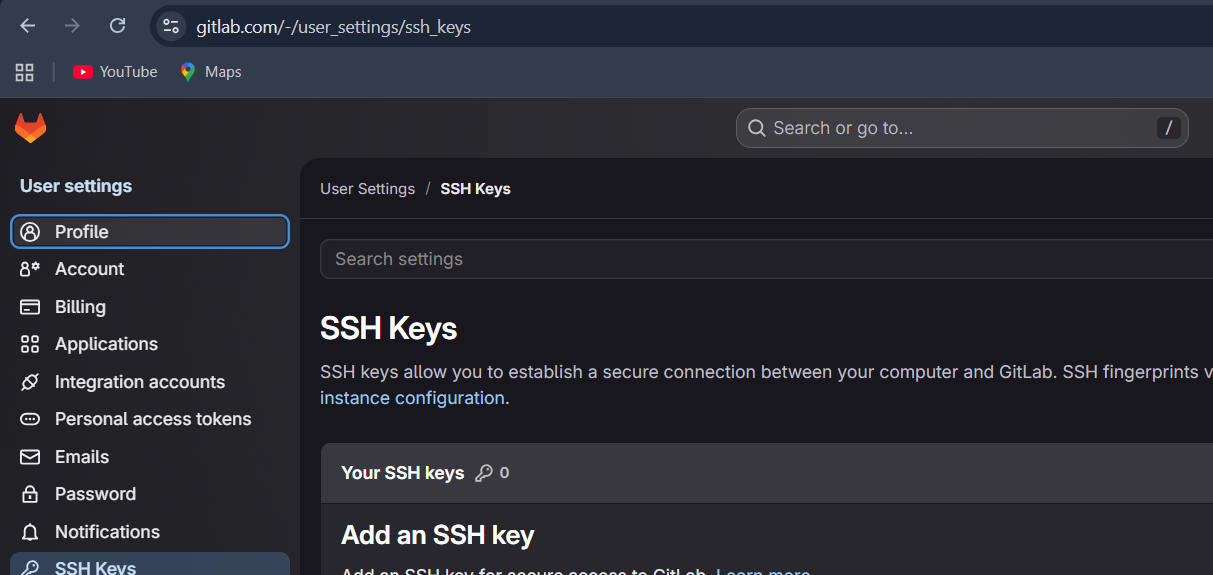1213x575 pixels.
Task: Open Personal access tokens in sidebar
Action: point(150,419)
